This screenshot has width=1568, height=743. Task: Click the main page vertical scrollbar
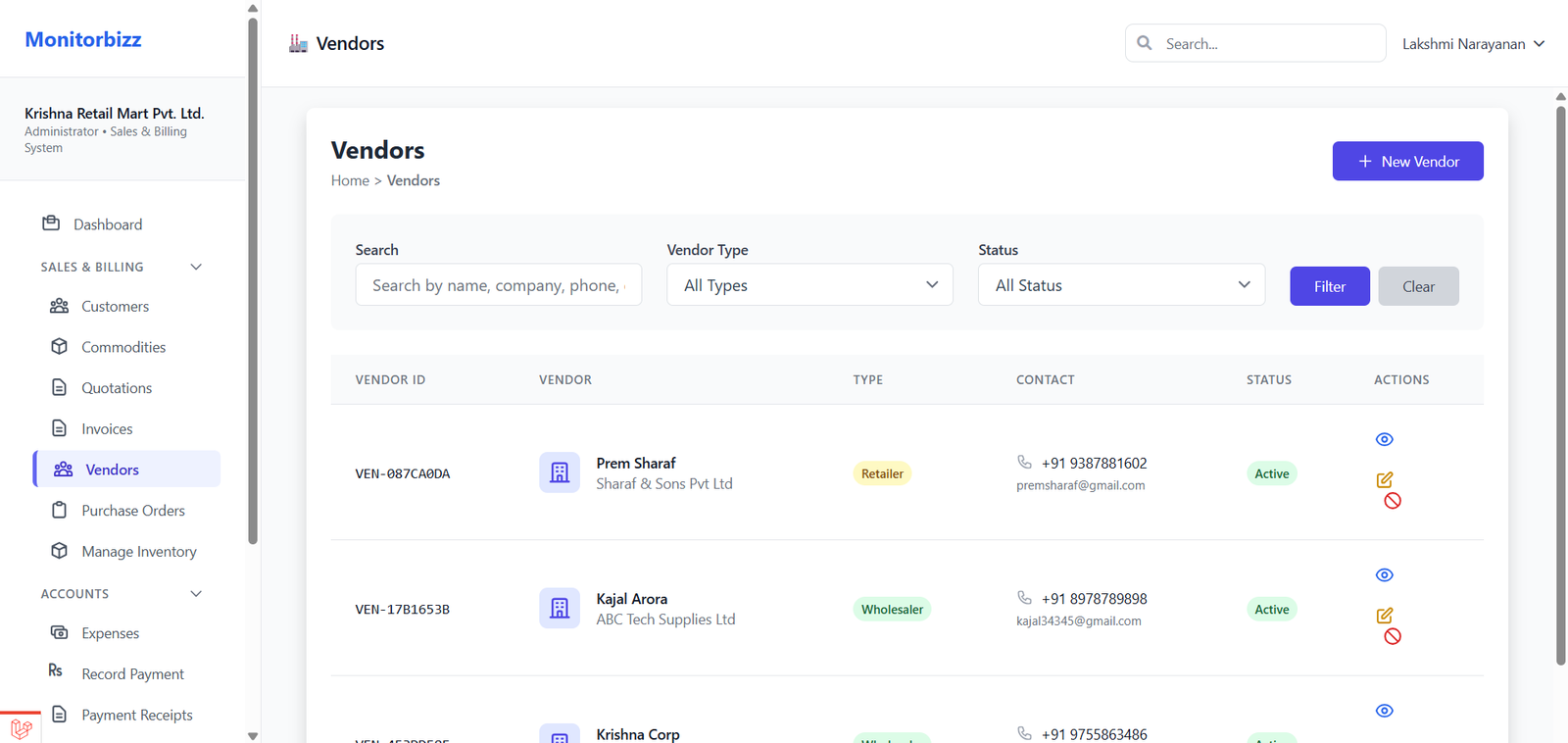[1561, 385]
